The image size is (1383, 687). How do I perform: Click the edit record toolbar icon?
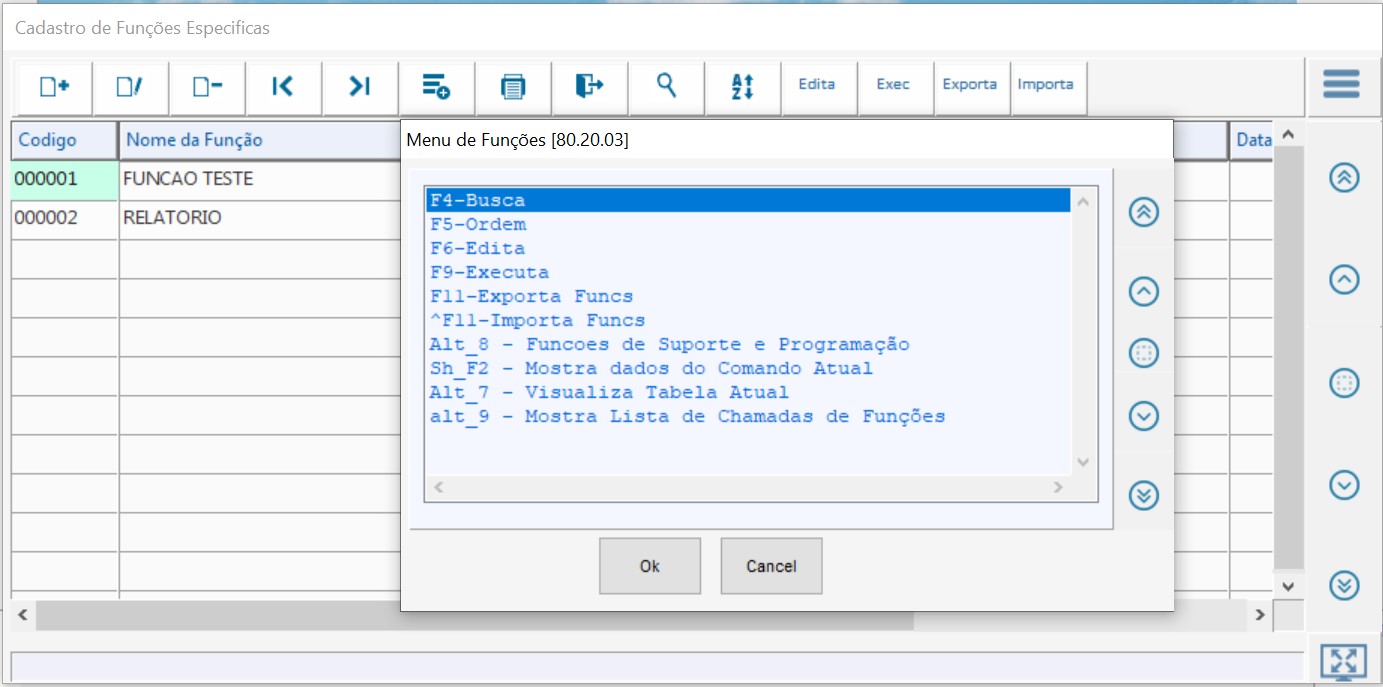[x=130, y=87]
